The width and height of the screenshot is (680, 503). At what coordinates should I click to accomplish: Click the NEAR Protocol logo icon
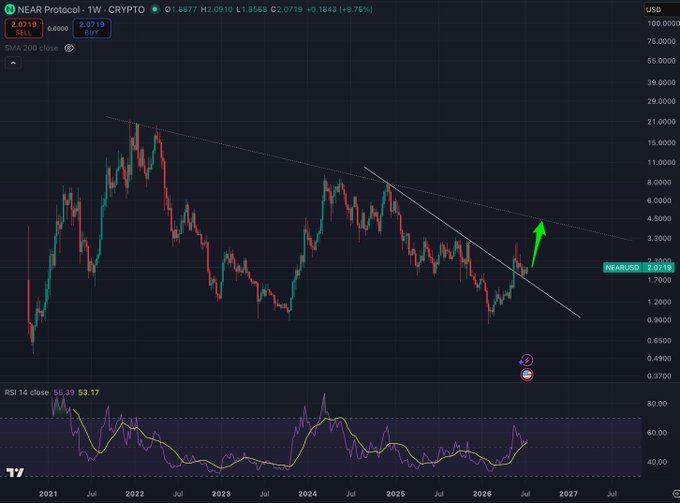[x=9, y=9]
